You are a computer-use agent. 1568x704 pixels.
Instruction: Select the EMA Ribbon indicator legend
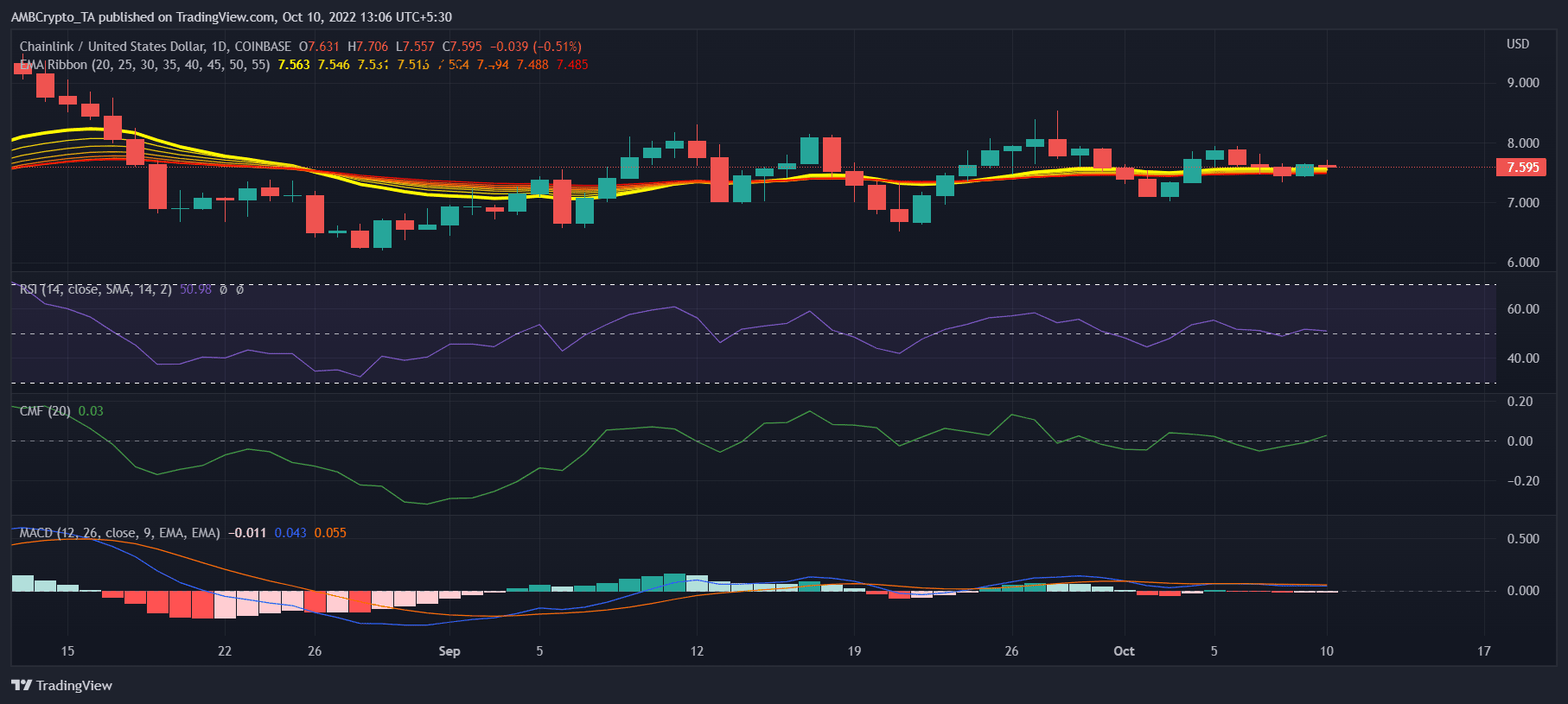point(54,65)
